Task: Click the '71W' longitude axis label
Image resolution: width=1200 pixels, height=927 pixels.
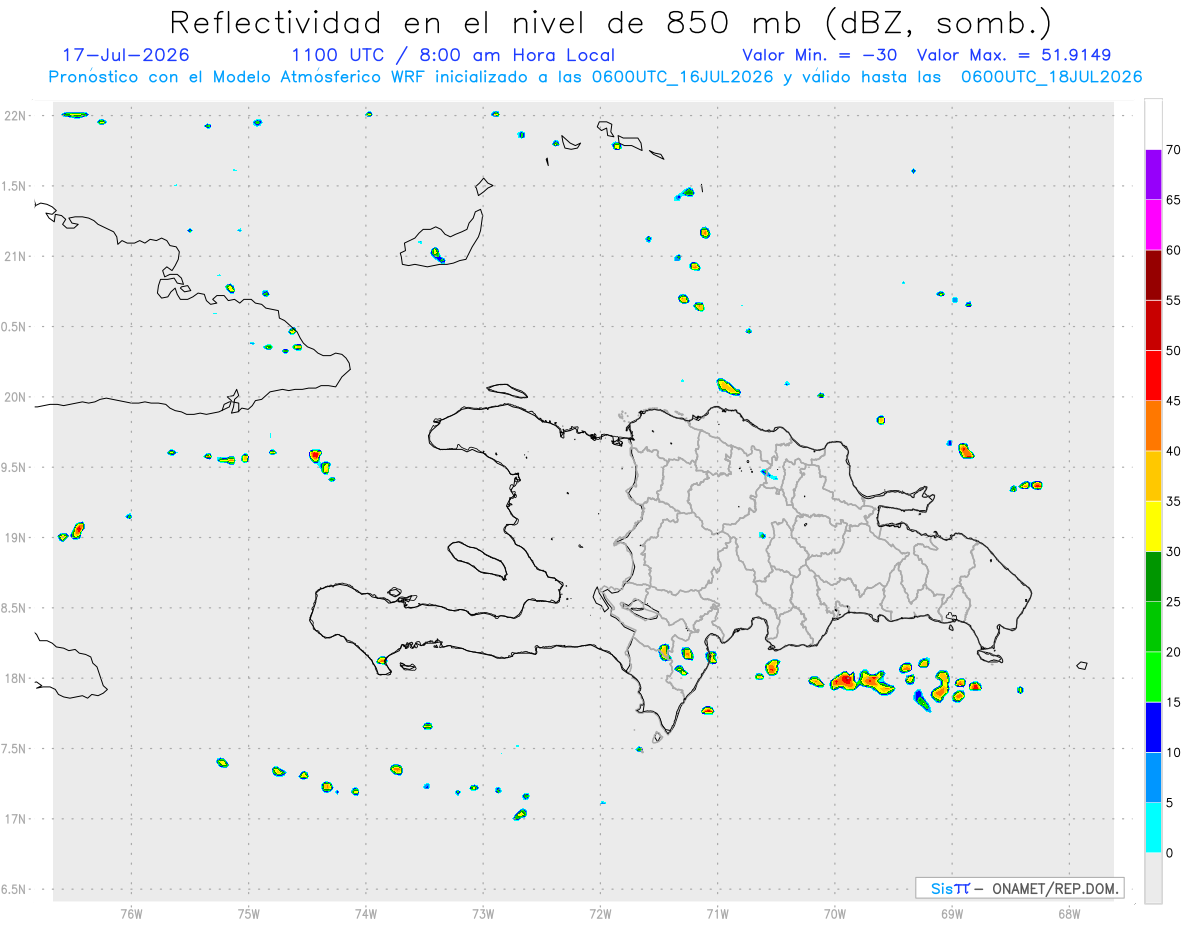Action: point(717,913)
